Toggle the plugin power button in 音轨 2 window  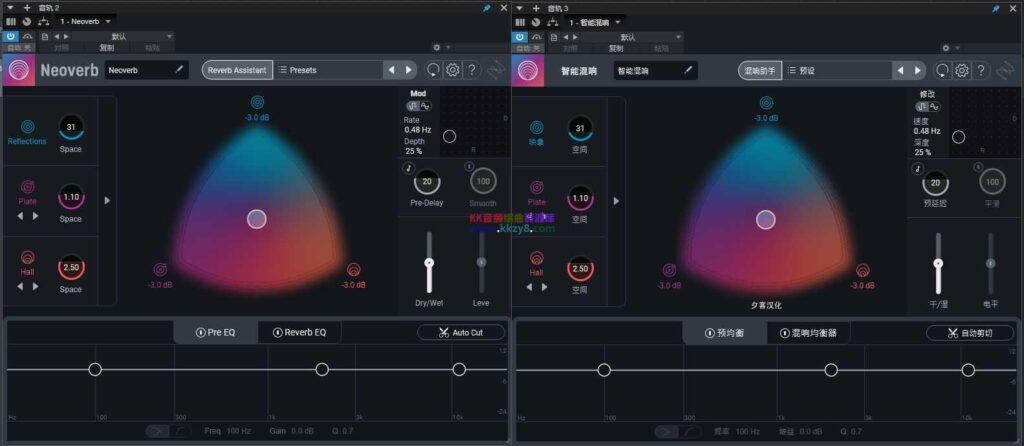[x=10, y=37]
